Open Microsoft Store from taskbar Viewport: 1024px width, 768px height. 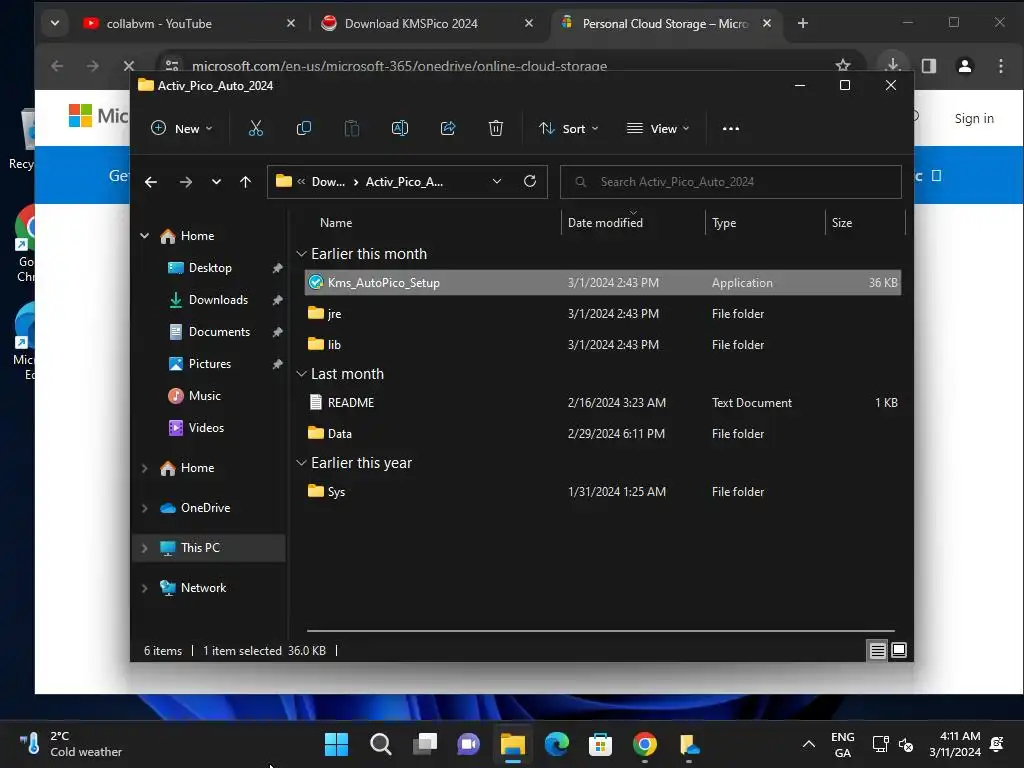[600, 744]
